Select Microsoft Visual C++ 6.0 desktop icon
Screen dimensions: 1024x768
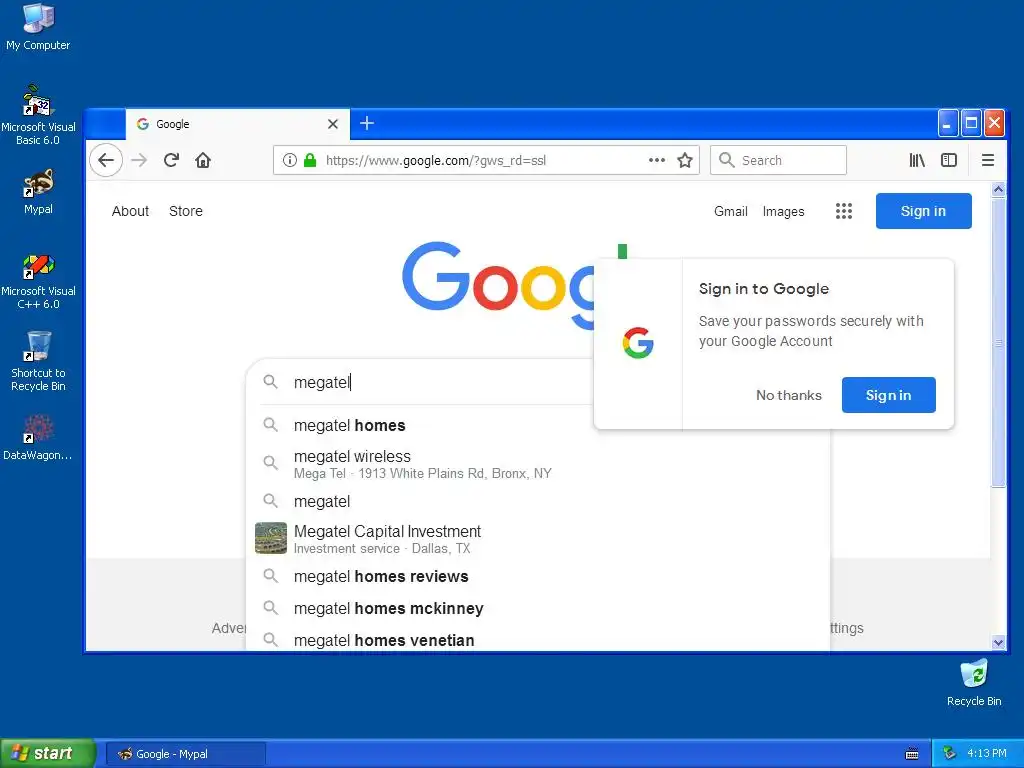tap(38, 282)
